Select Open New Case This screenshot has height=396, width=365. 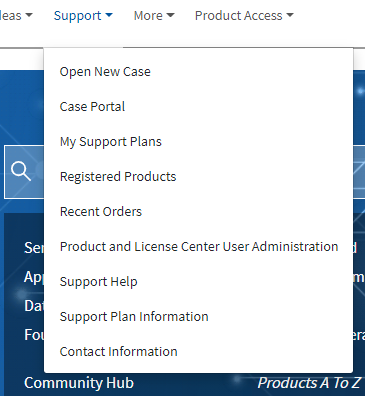click(x=105, y=72)
